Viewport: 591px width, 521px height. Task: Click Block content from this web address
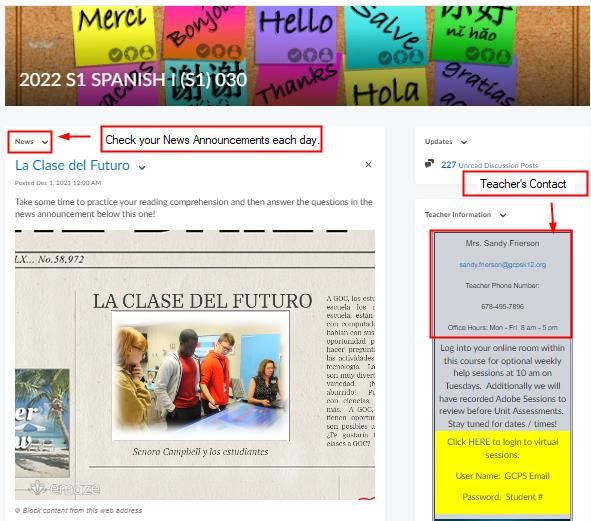[x=79, y=510]
